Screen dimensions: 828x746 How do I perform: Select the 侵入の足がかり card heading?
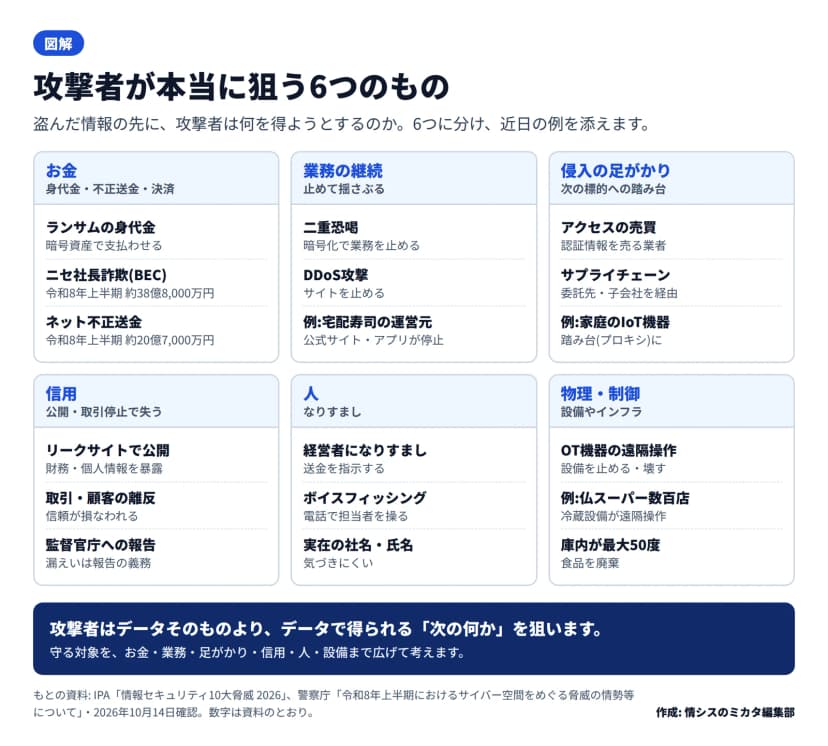615,171
